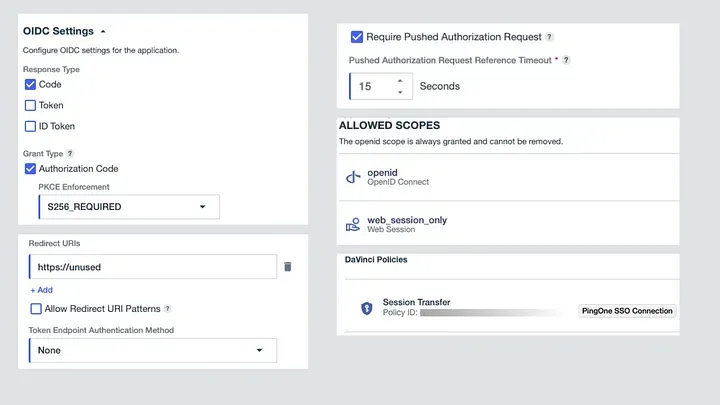720x405 pixels.
Task: Click the Session Transfer policy shield icon
Action: click(x=366, y=308)
